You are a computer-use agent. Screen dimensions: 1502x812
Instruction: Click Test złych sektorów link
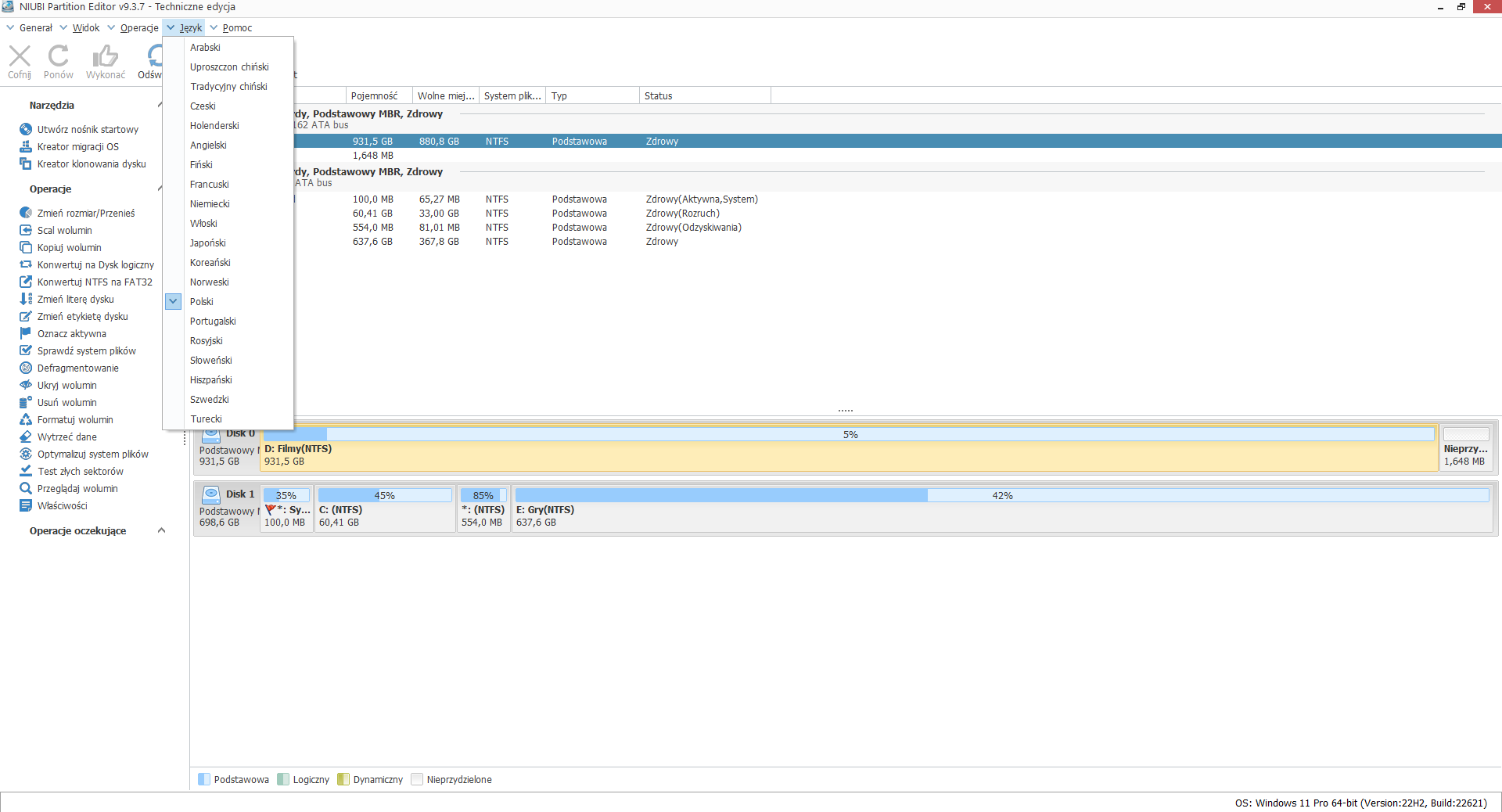(x=81, y=471)
